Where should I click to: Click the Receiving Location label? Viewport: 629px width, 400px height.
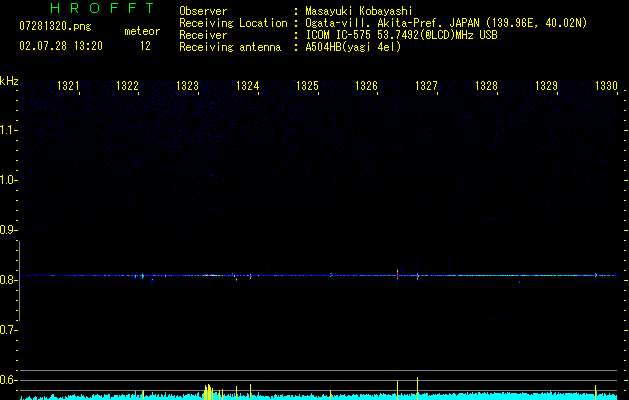pyautogui.click(x=233, y=23)
